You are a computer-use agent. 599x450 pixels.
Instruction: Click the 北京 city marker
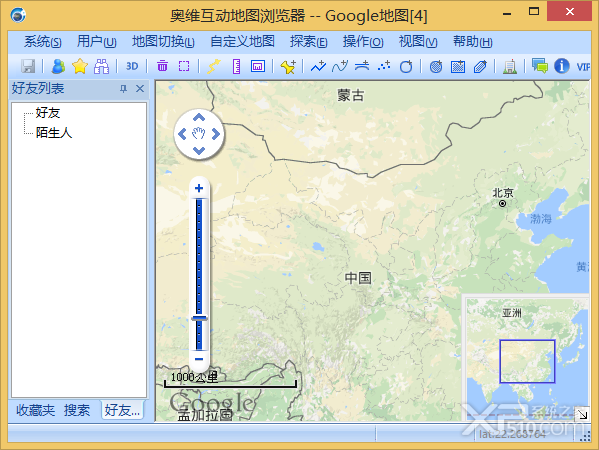(502, 204)
